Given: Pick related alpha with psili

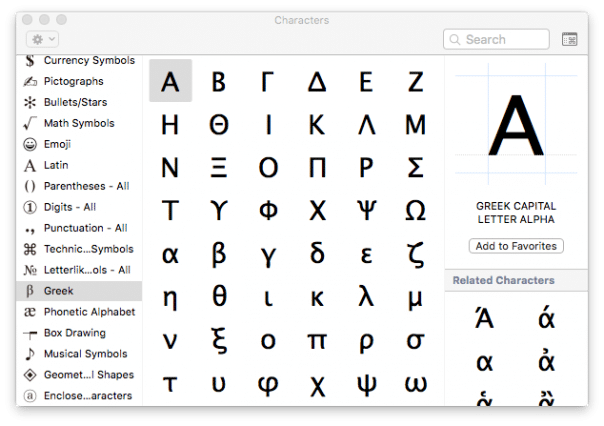Looking at the screenshot, I should [x=547, y=361].
